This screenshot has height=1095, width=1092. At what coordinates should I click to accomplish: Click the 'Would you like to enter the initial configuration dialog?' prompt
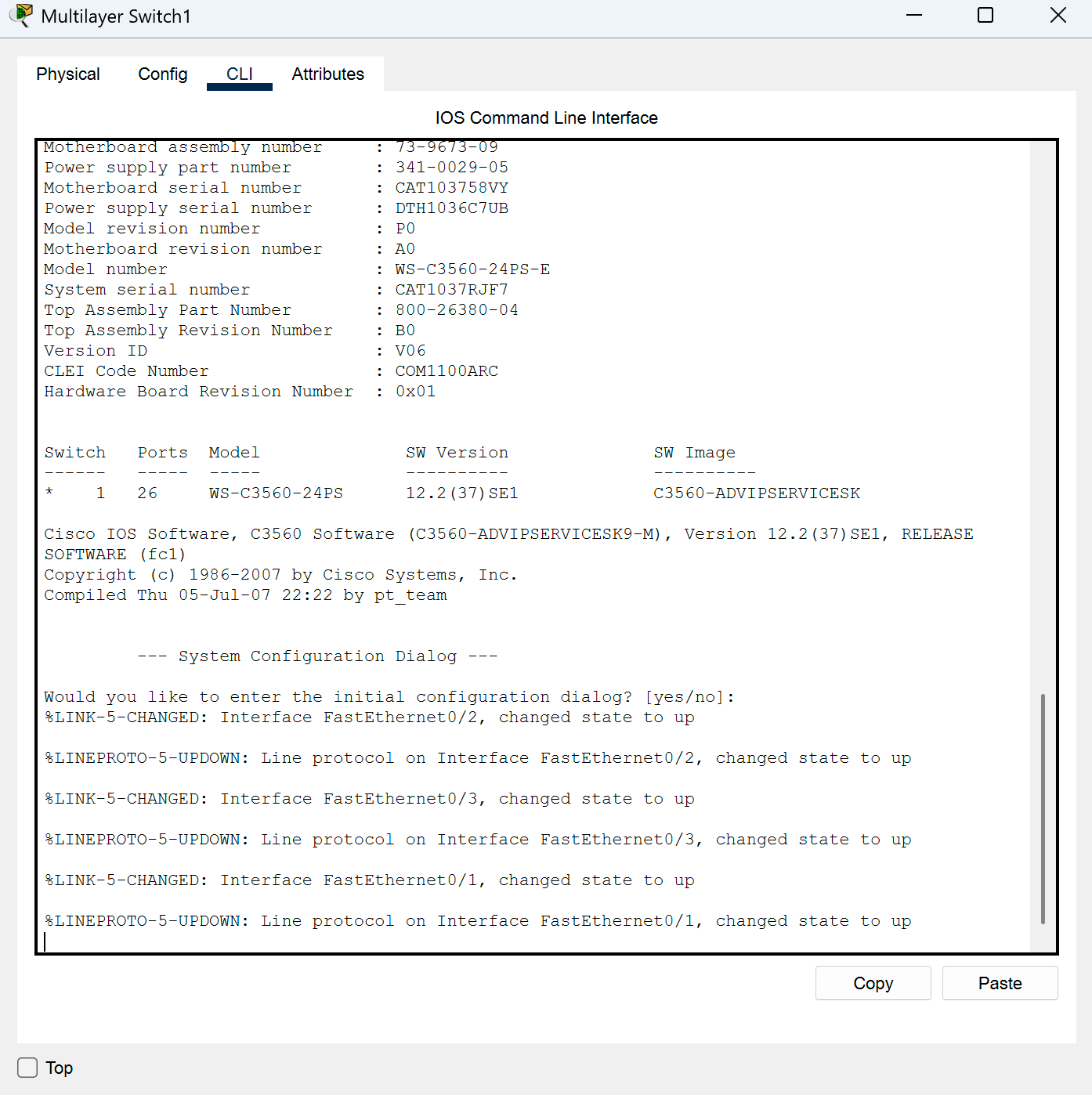pyautogui.click(x=389, y=697)
